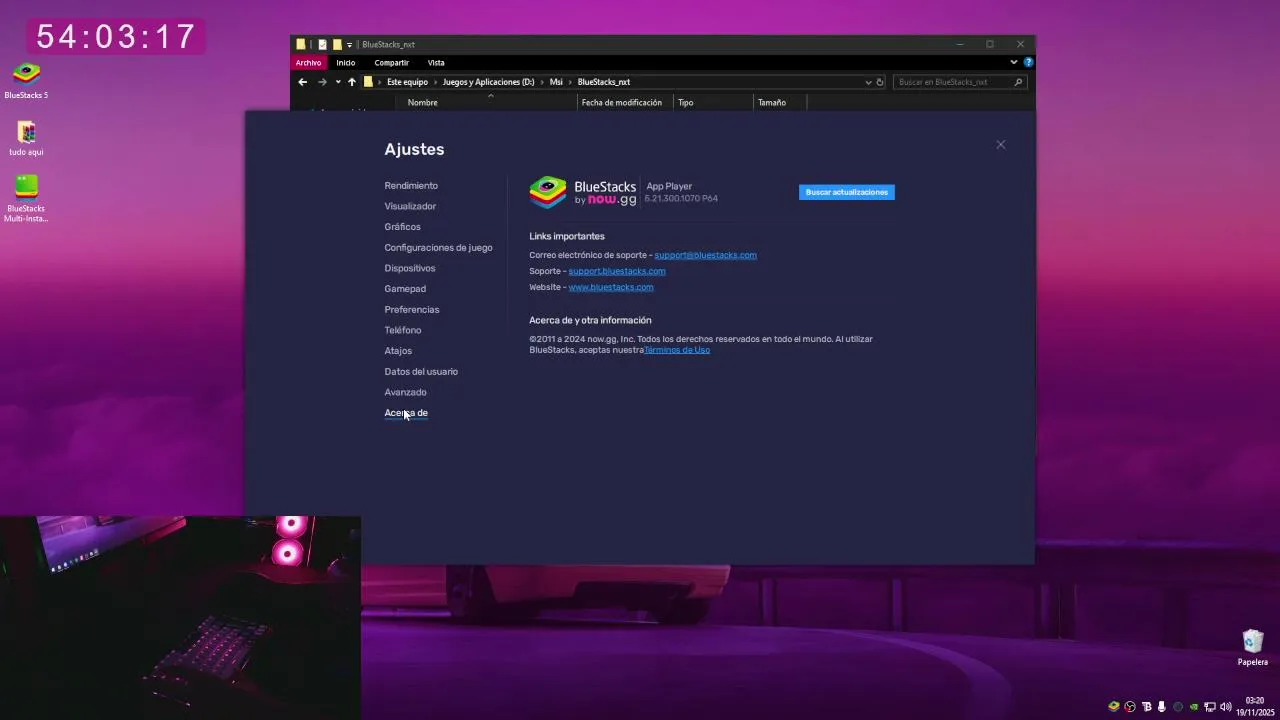The height and width of the screenshot is (720, 1280).
Task: Open the Visualizador settings section
Action: tap(410, 206)
